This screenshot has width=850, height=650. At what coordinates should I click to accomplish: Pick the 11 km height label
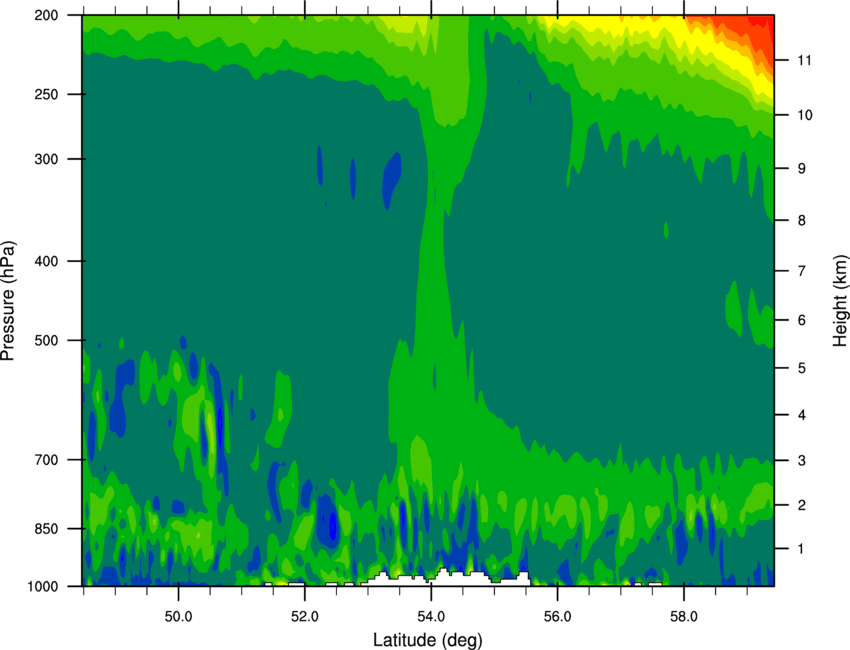[x=805, y=60]
